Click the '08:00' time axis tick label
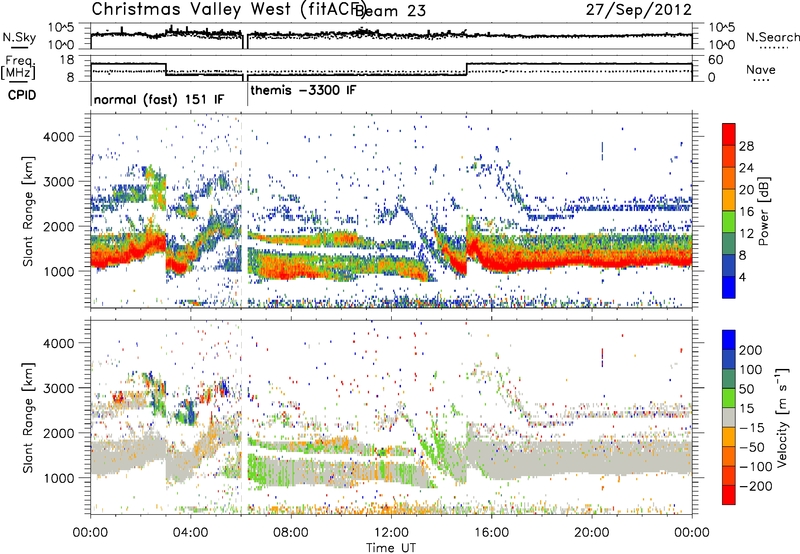The height and width of the screenshot is (554, 800). pyautogui.click(x=291, y=533)
